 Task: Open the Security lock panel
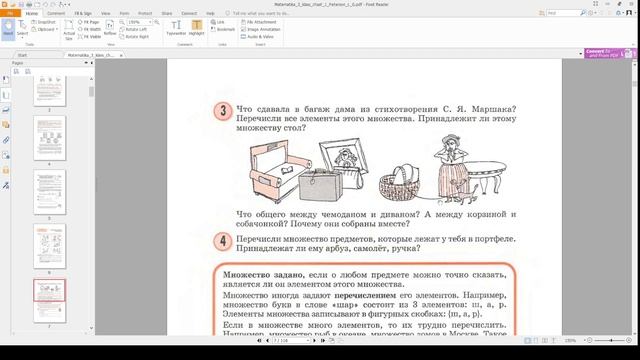(x=6, y=170)
